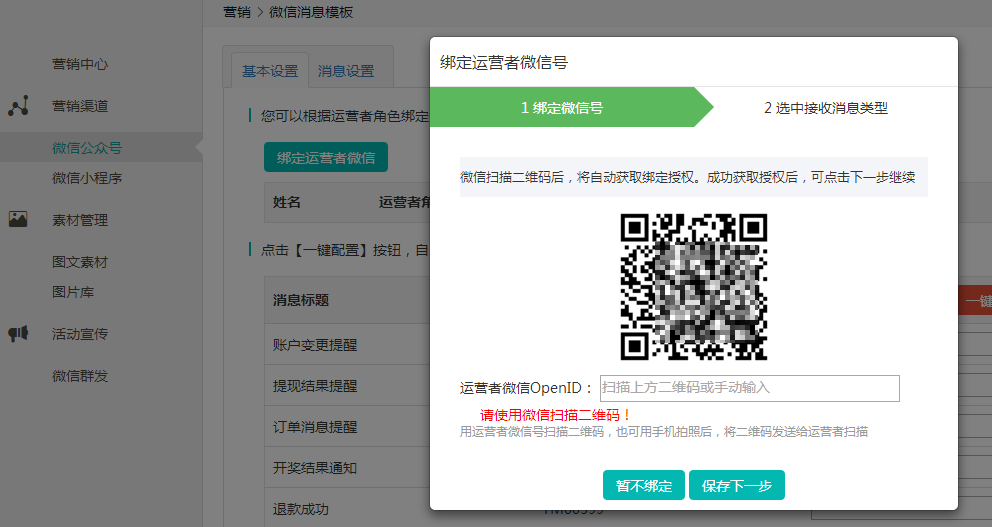Switch to the 消息设置 tab
The image size is (992, 527).
coord(346,71)
